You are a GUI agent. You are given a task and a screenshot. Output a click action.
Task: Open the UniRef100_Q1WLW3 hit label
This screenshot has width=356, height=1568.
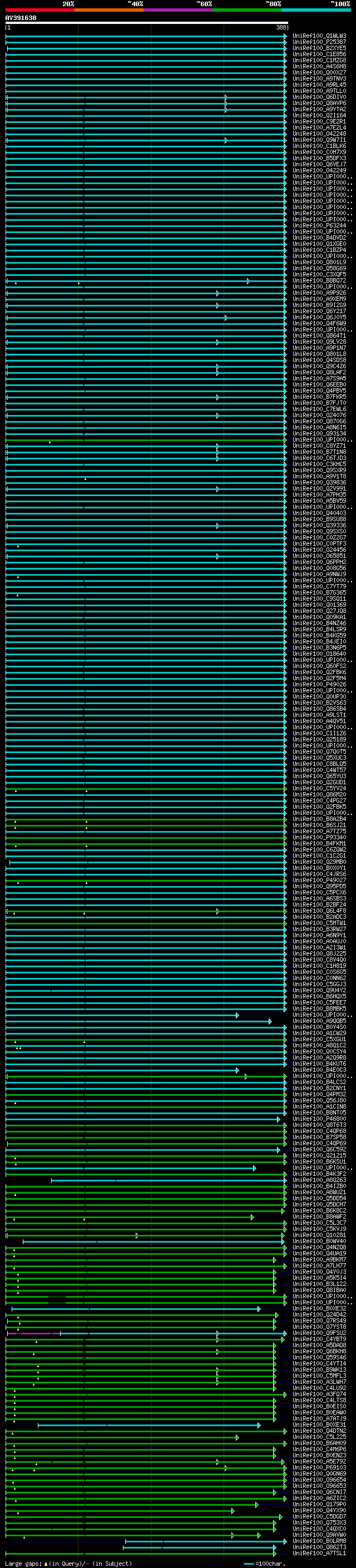[x=319, y=36]
